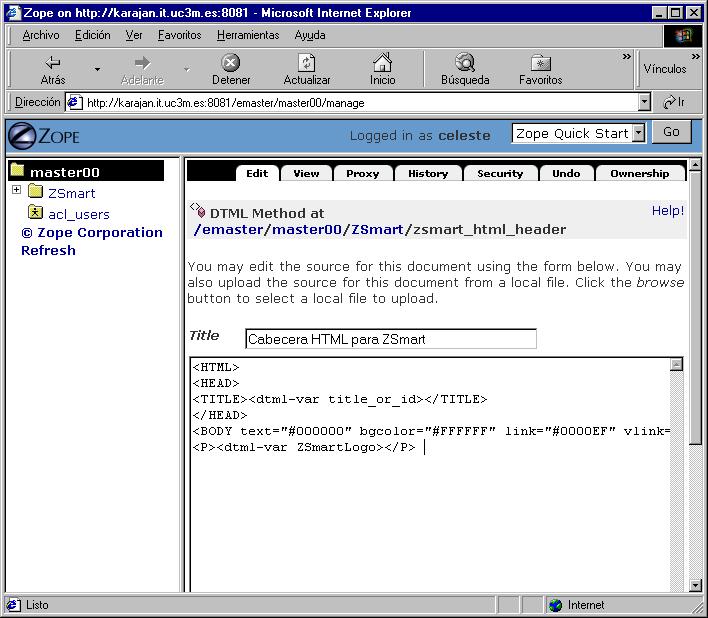Open the Búsqueda search panel
The height and width of the screenshot is (618, 708).
[465, 70]
